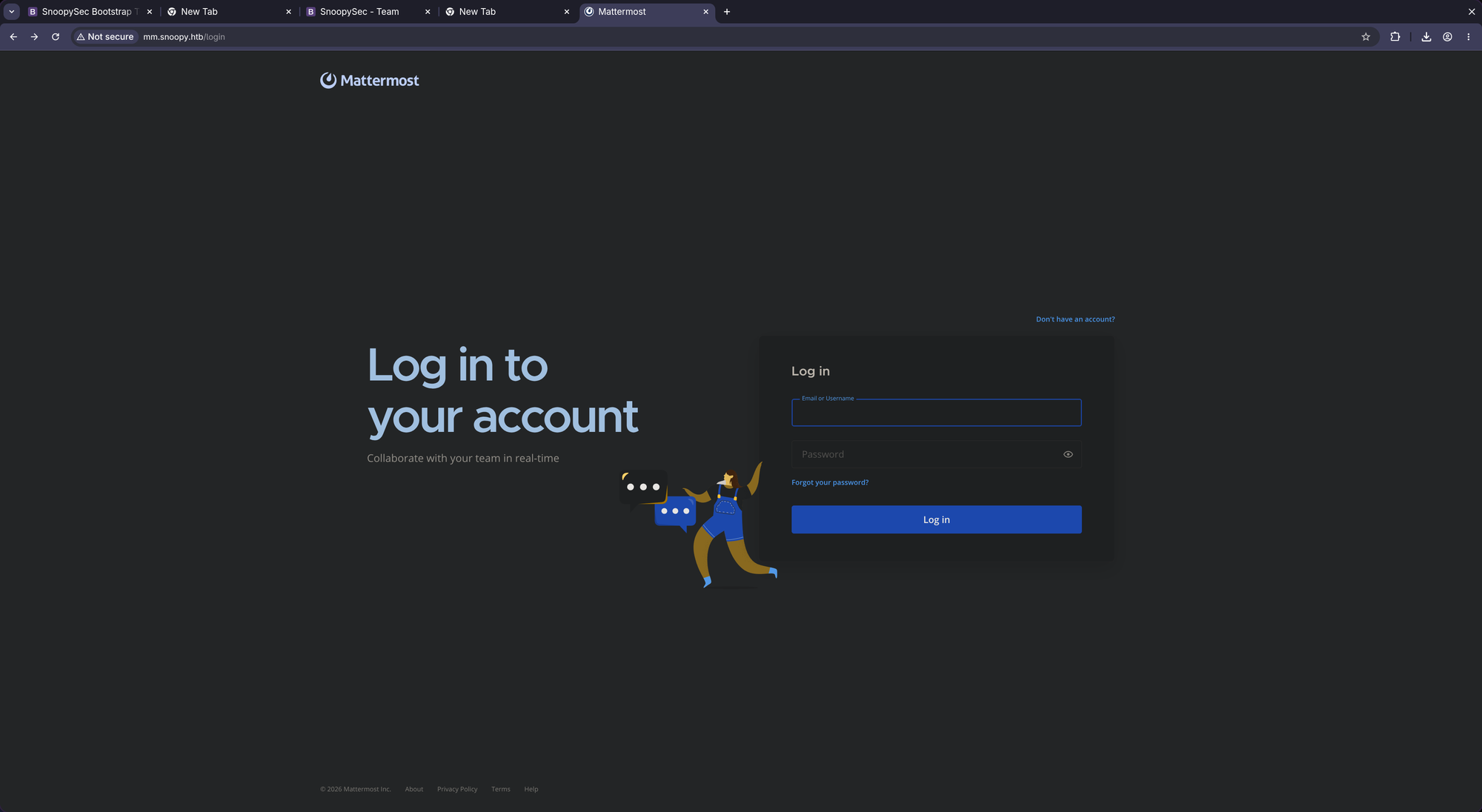The image size is (1482, 812).
Task: Close the SnoopySec - Team tab
Action: pos(428,12)
